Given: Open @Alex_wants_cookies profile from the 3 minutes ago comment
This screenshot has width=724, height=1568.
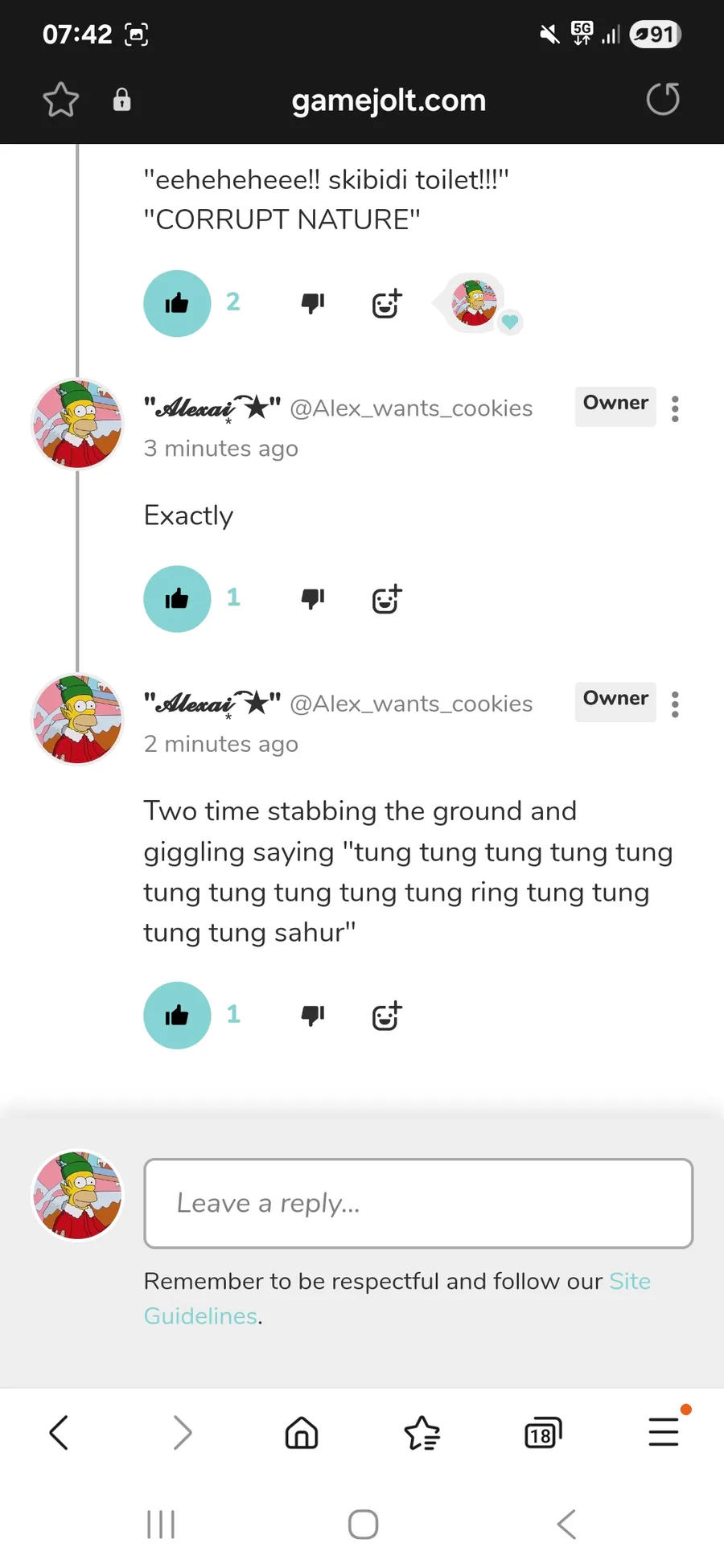Looking at the screenshot, I should (x=410, y=408).
